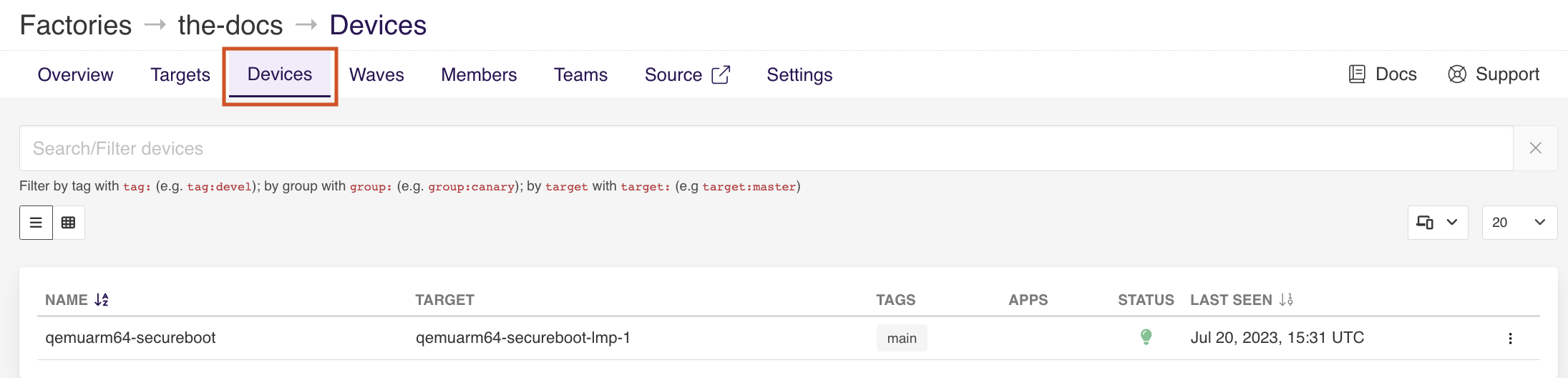The height and width of the screenshot is (378, 1568).
Task: Switch to grid view layout
Action: (69, 223)
